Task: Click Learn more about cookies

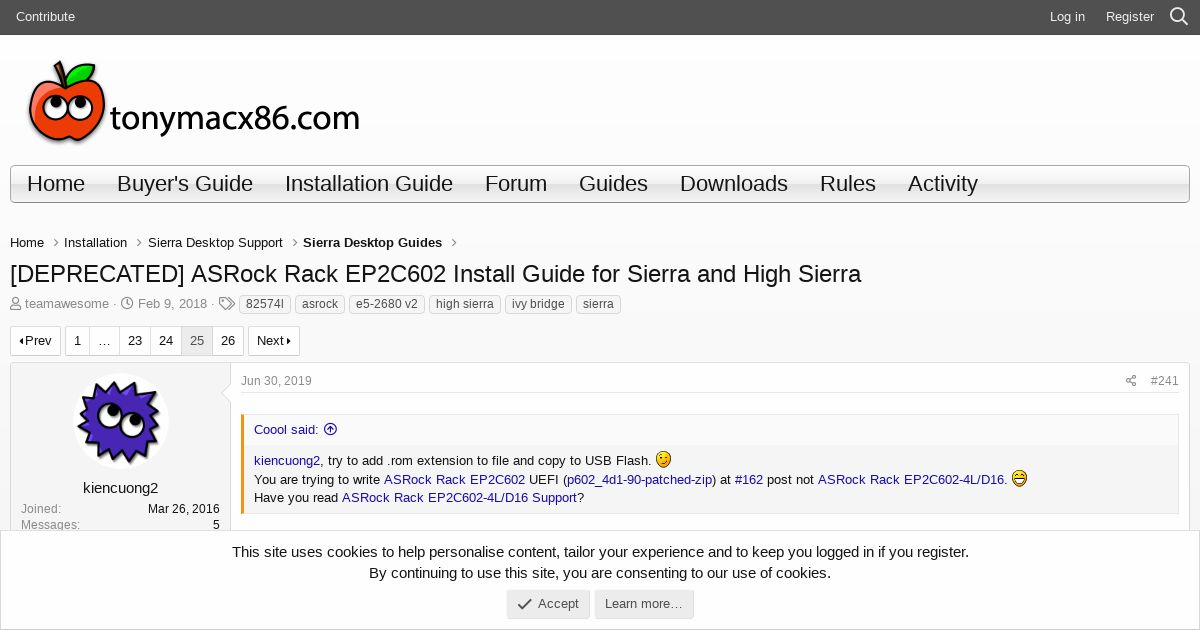Action: 644,604
